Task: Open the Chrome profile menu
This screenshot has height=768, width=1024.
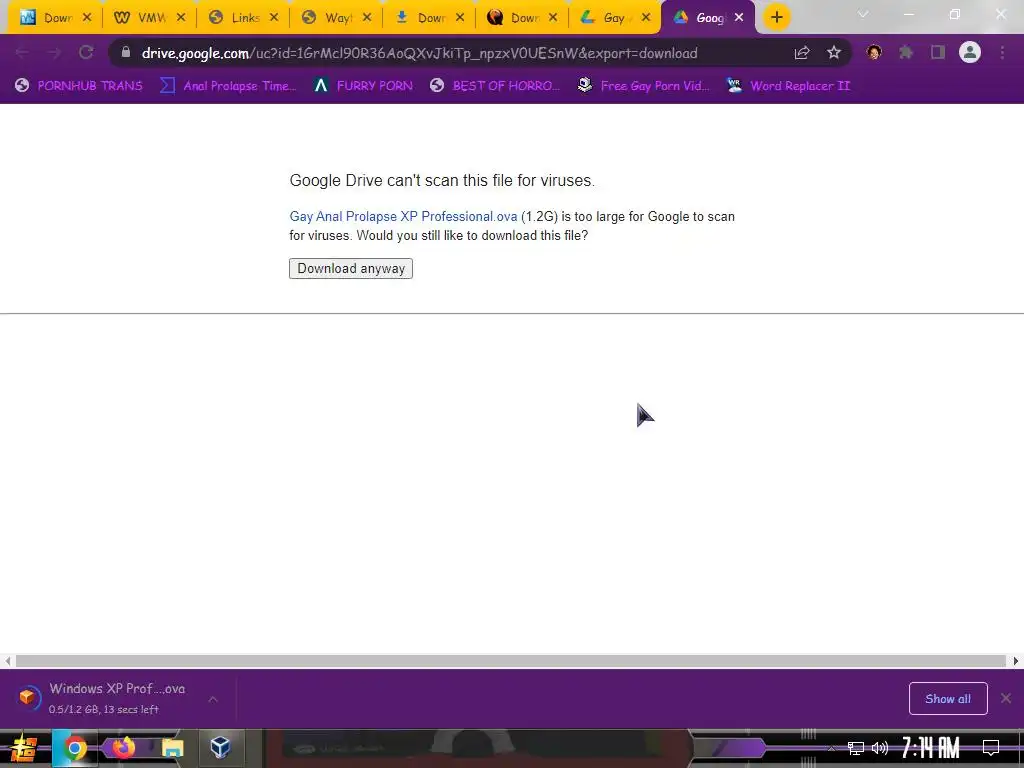Action: [x=970, y=52]
